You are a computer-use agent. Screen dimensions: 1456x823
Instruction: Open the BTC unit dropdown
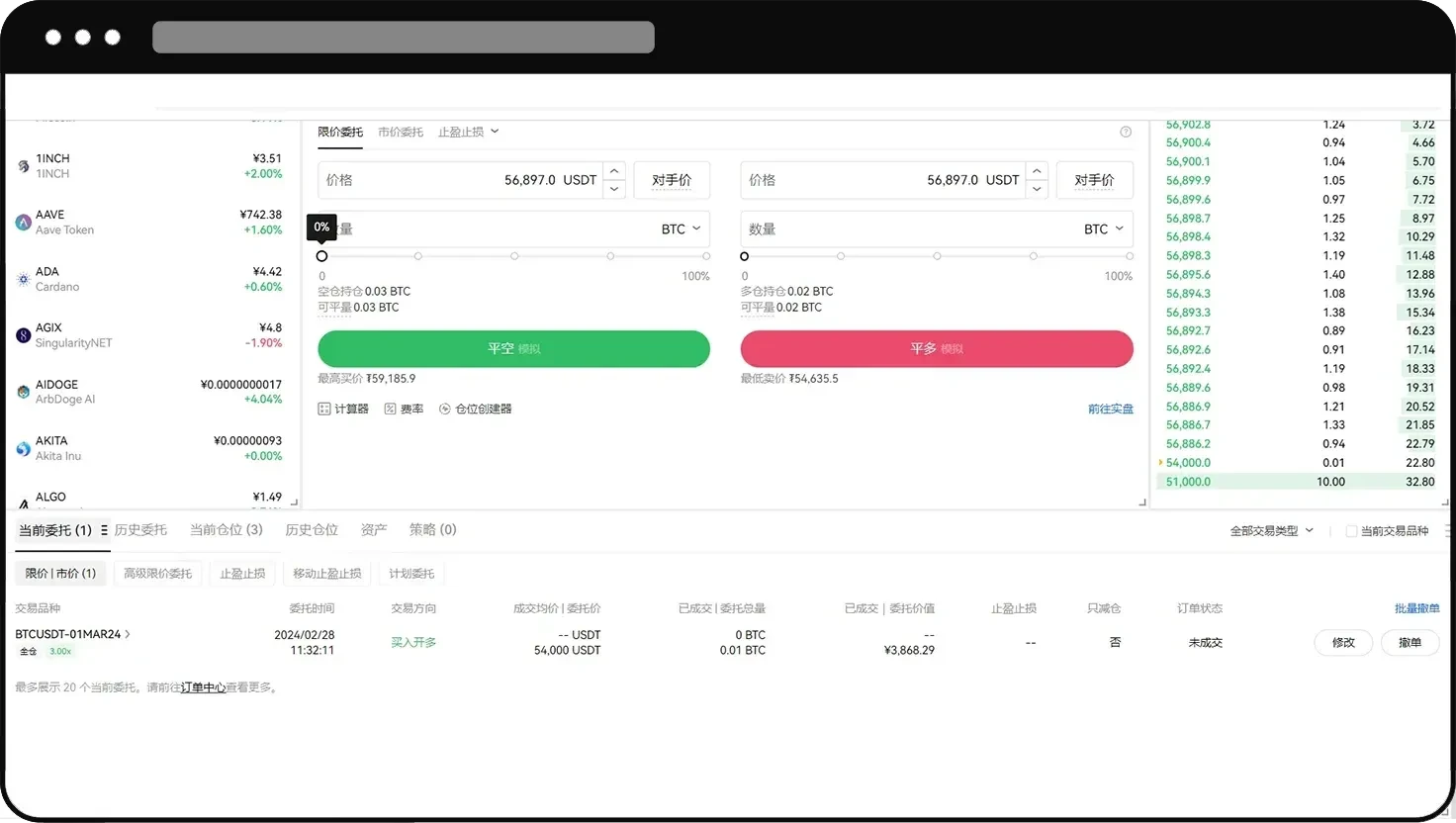681,229
